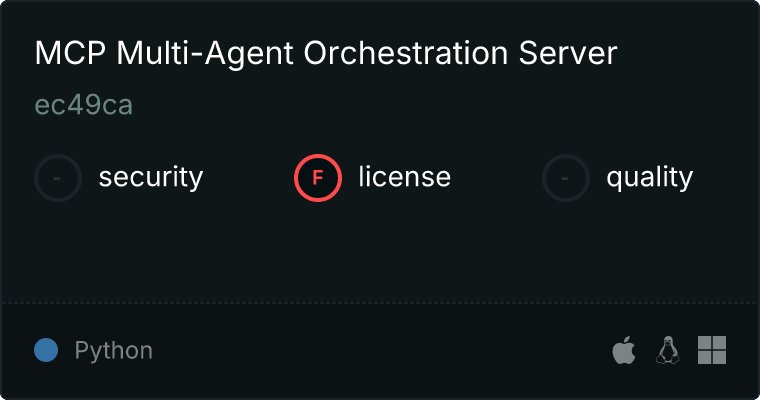Viewport: 760px width, 400px height.
Task: Click the ec49ca commit hash
Action: coord(84,105)
